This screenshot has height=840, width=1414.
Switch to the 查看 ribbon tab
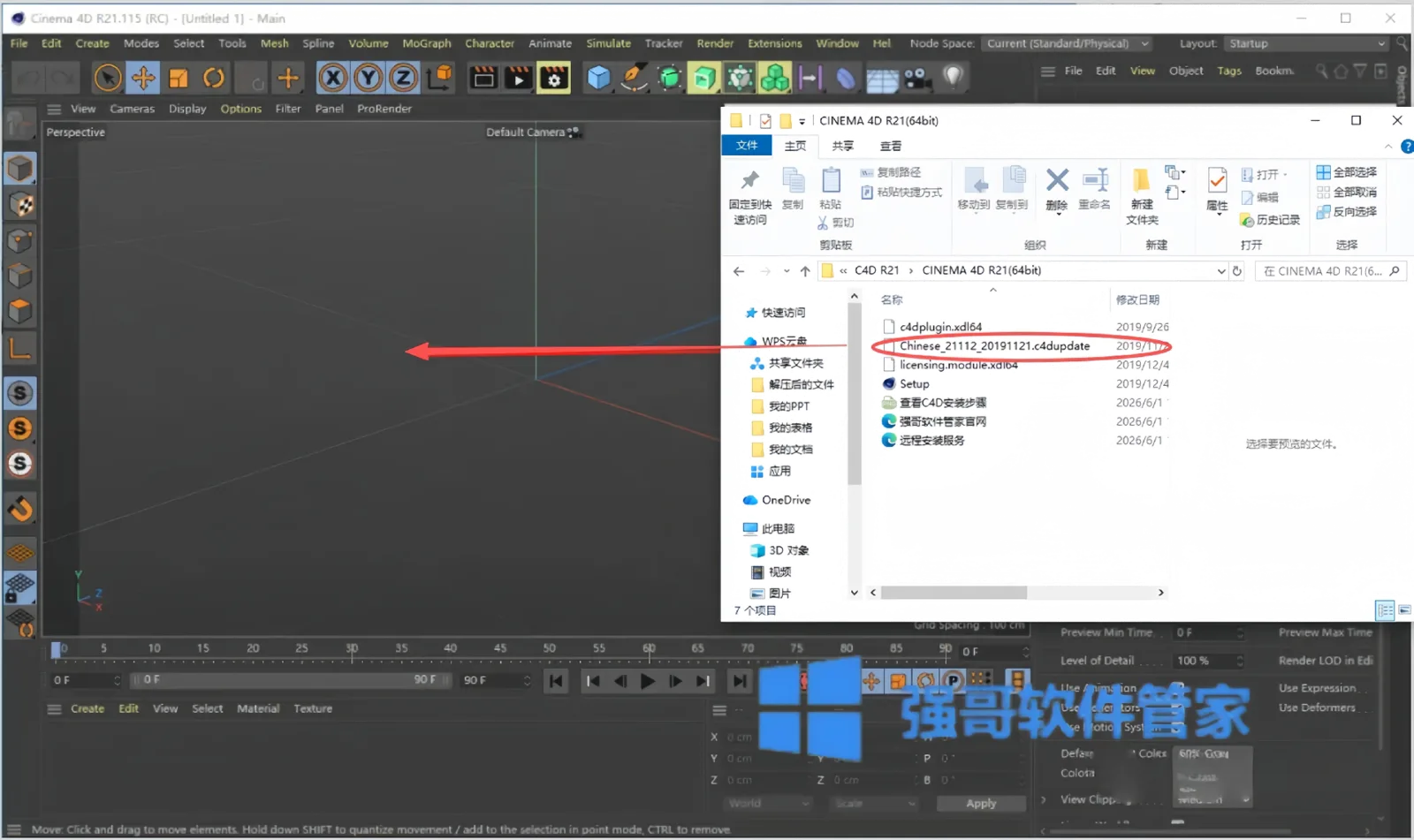point(891,146)
